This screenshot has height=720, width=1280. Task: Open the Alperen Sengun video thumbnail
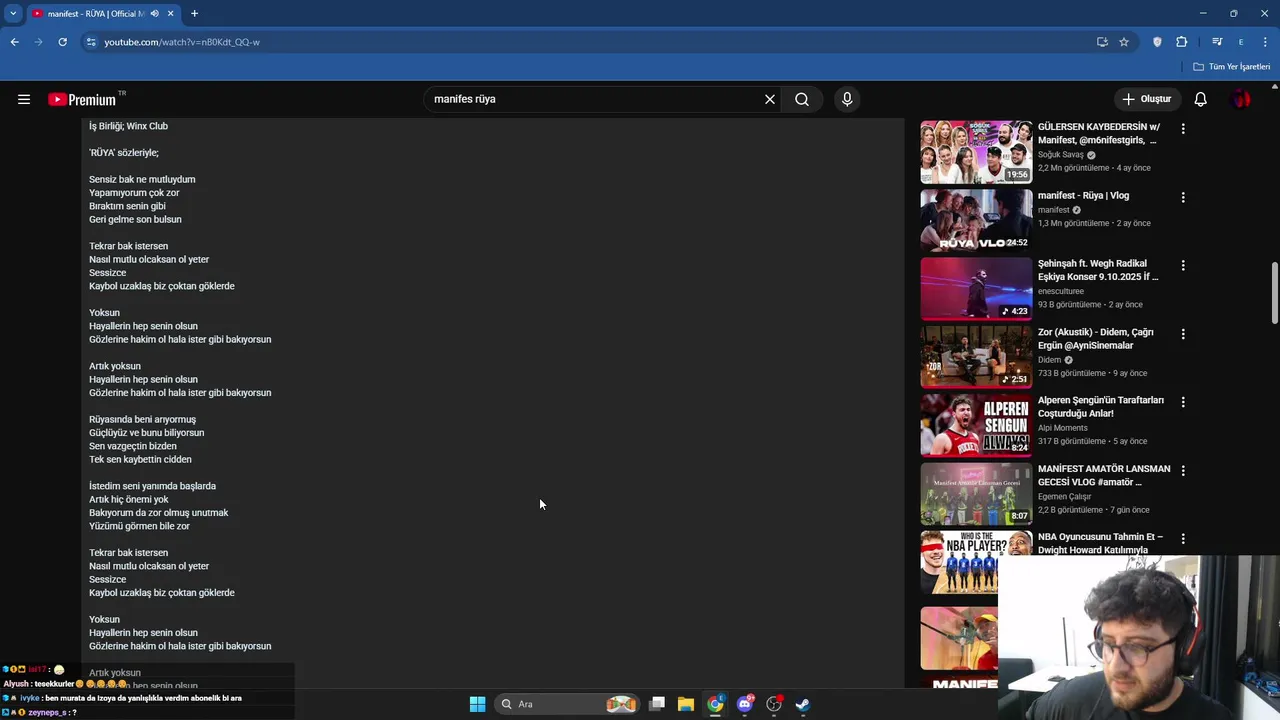tap(976, 425)
